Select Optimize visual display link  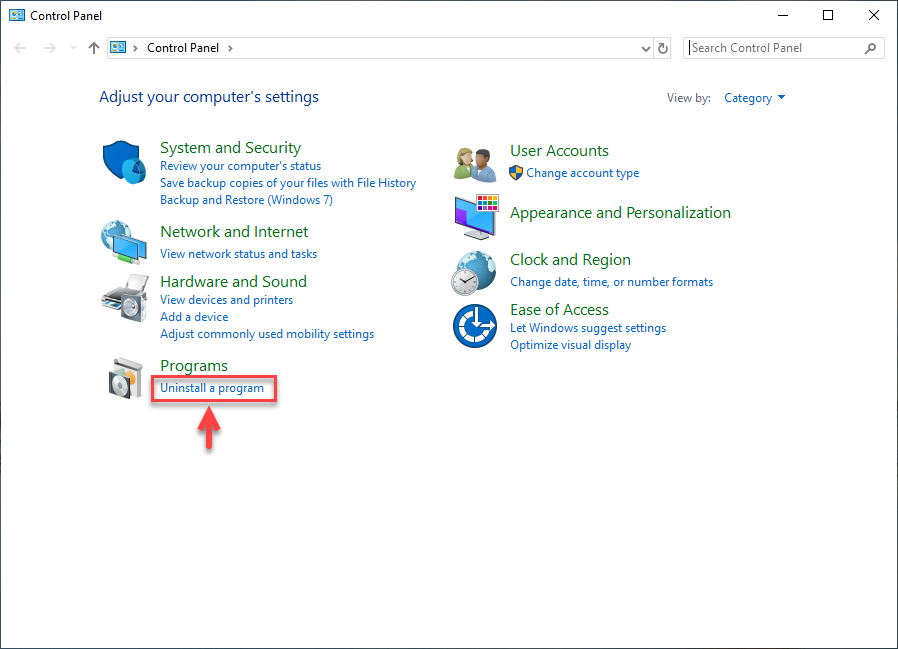(x=571, y=345)
